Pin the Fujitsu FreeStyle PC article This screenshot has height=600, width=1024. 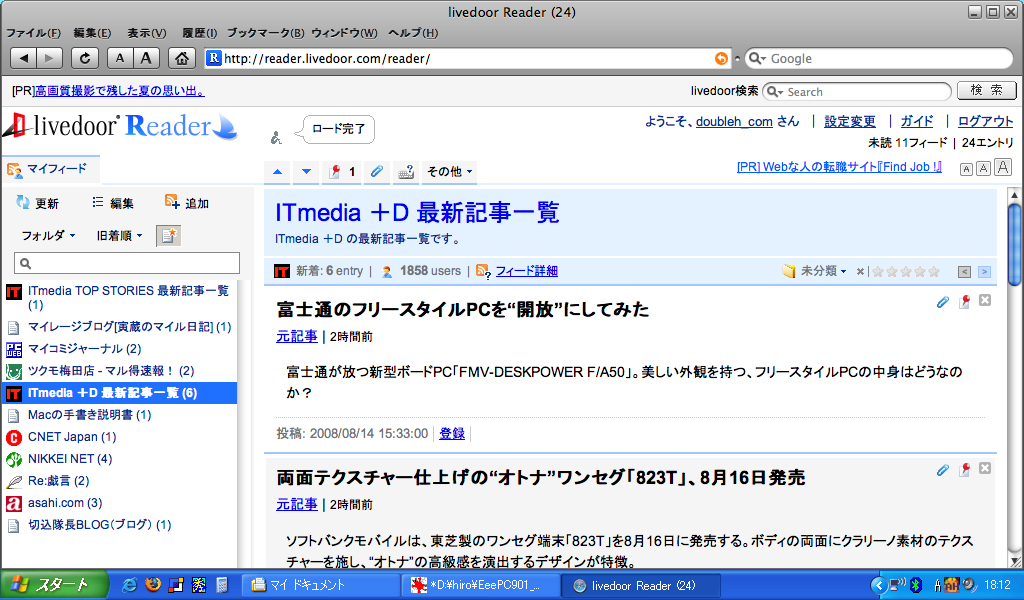coord(965,302)
